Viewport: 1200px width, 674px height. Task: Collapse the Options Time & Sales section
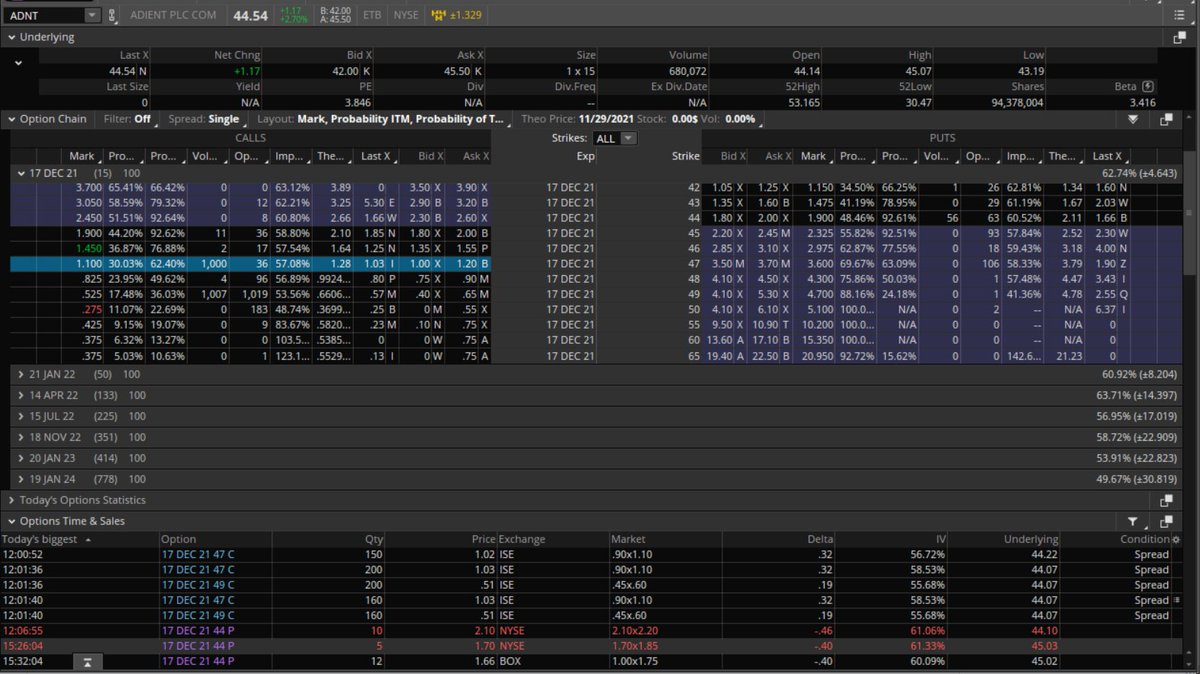(11, 521)
